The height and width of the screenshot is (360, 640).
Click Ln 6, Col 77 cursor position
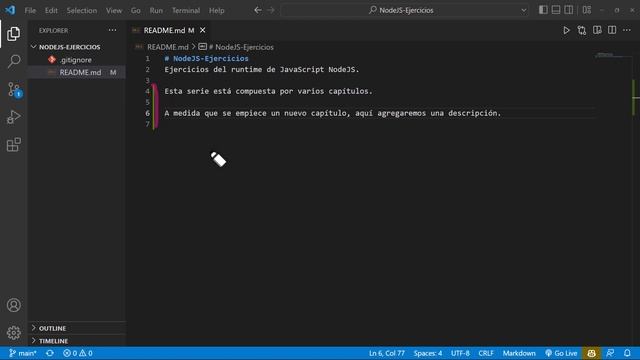click(x=387, y=353)
